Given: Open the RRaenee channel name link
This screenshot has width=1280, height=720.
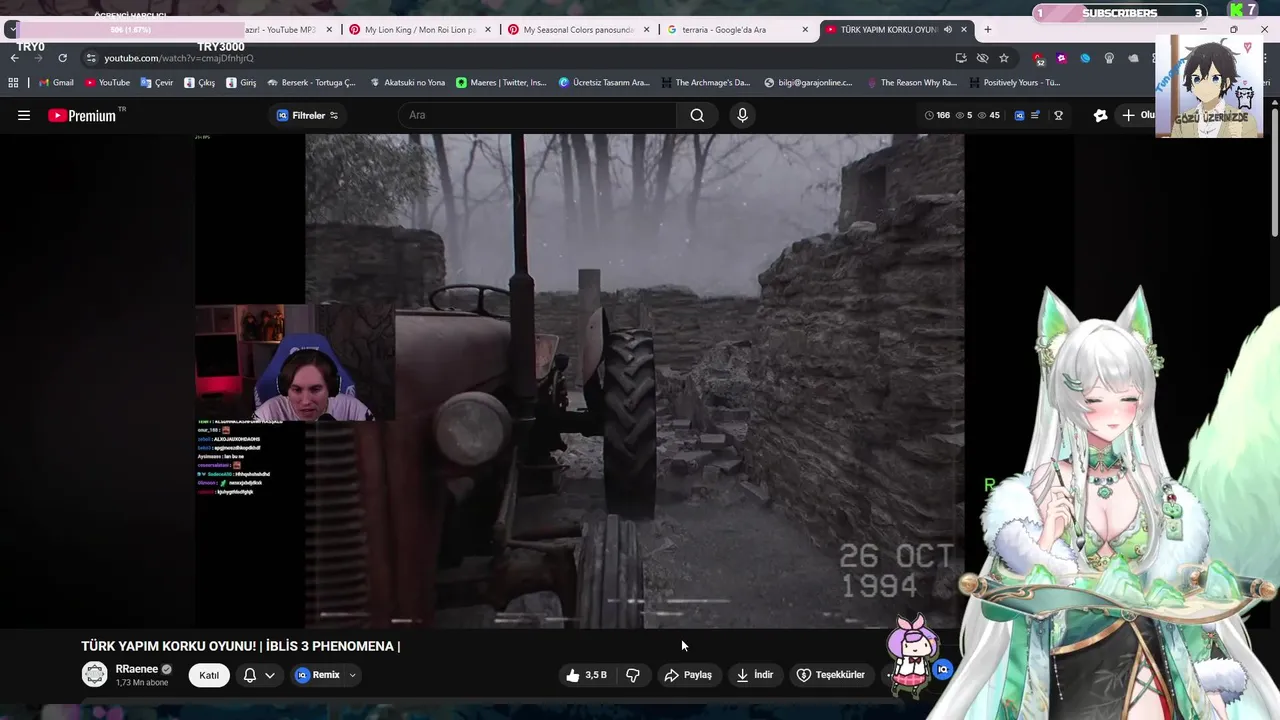Looking at the screenshot, I should [x=137, y=669].
